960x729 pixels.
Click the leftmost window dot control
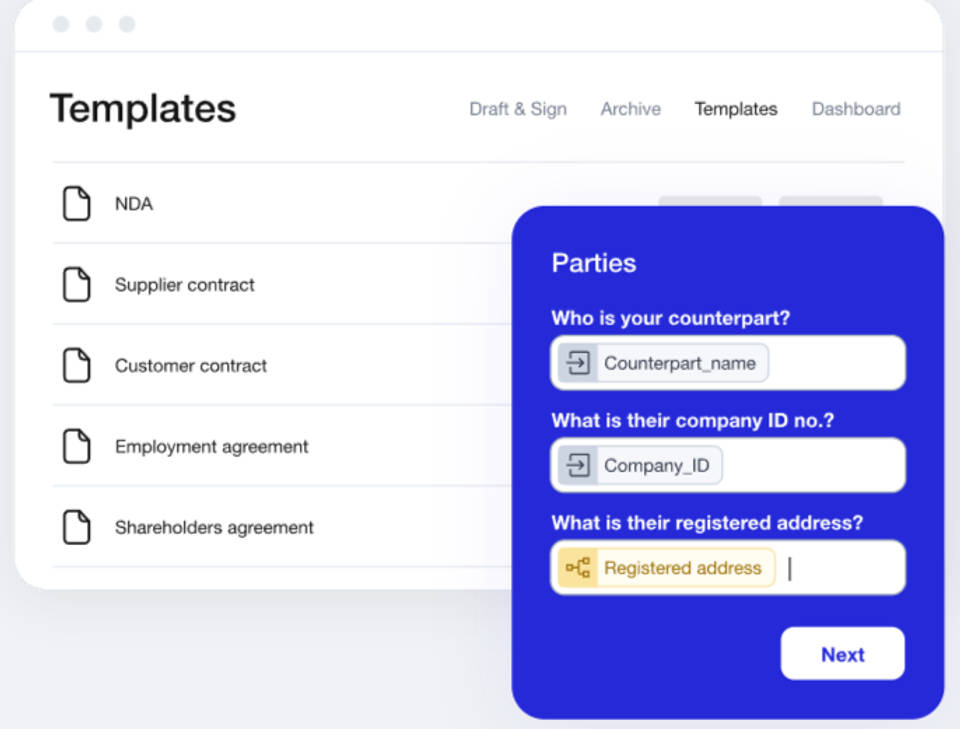point(62,24)
